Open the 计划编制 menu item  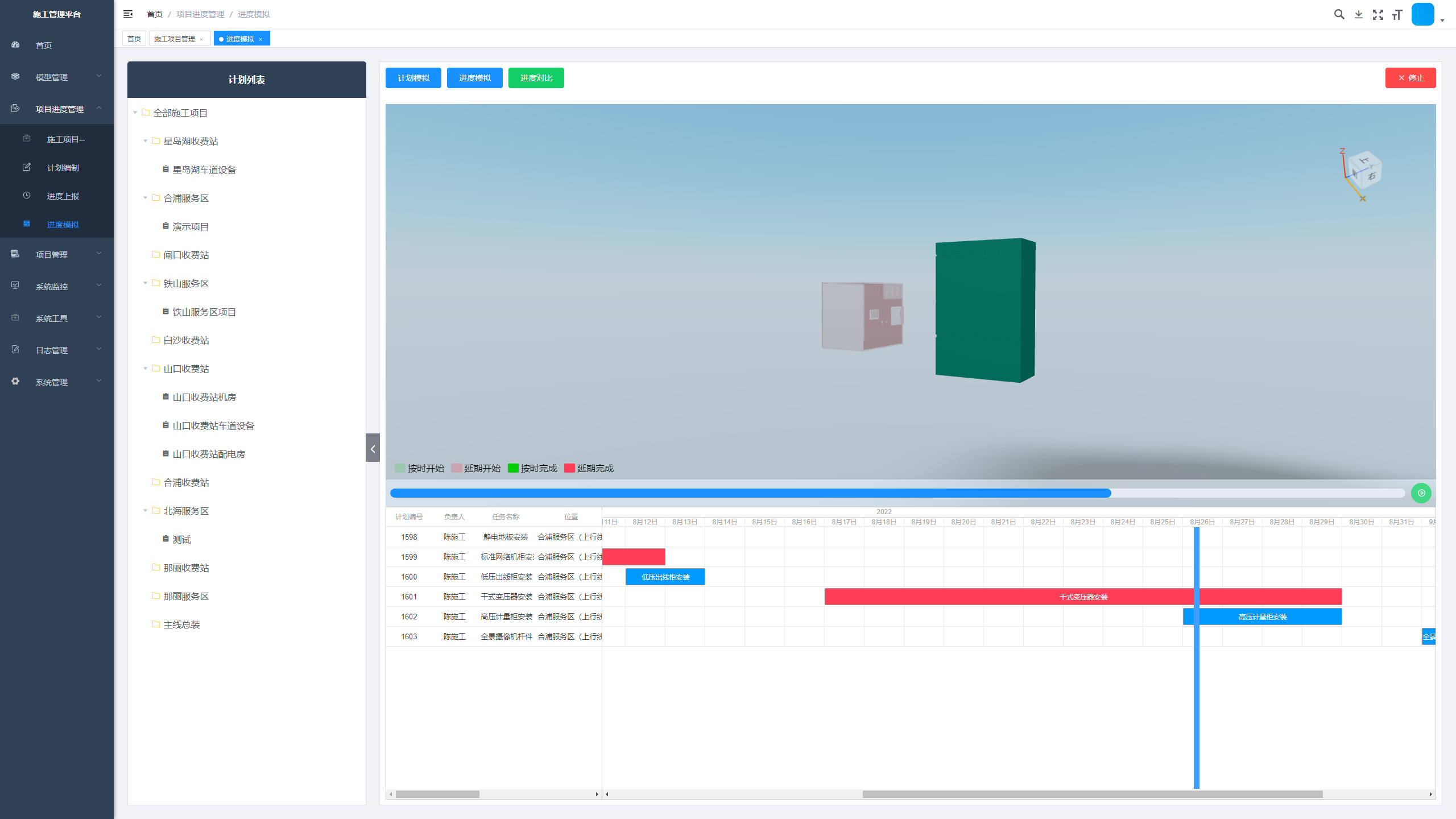pos(63,168)
